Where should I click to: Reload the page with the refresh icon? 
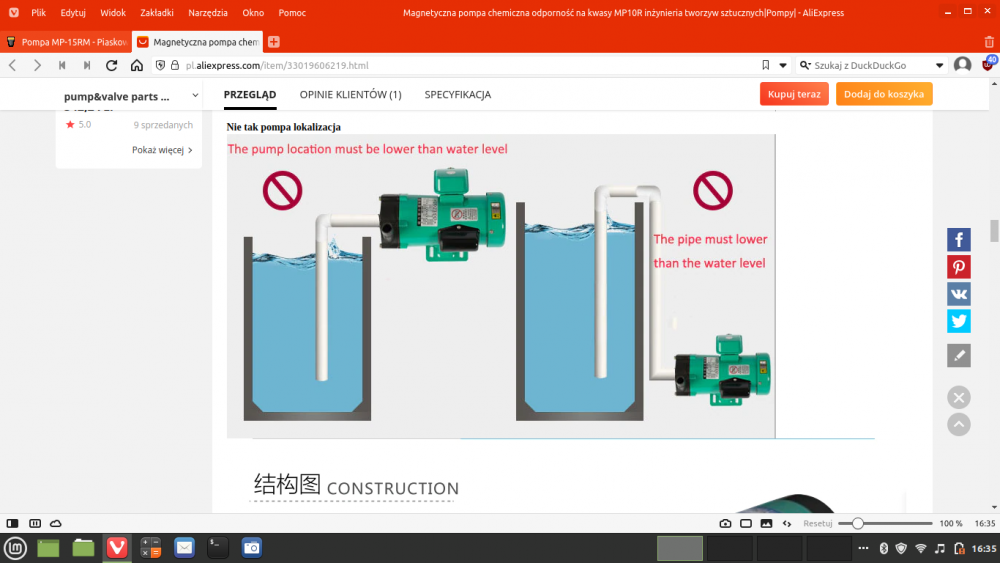111,65
